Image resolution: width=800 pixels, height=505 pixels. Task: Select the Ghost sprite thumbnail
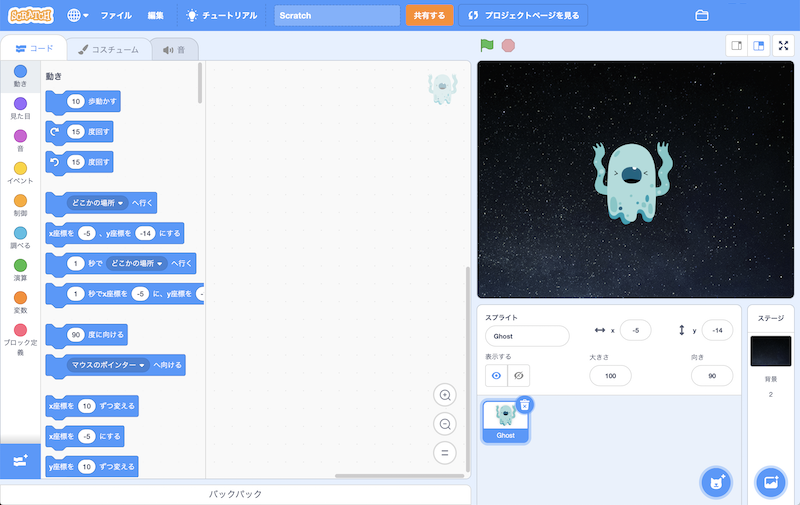pyautogui.click(x=505, y=421)
